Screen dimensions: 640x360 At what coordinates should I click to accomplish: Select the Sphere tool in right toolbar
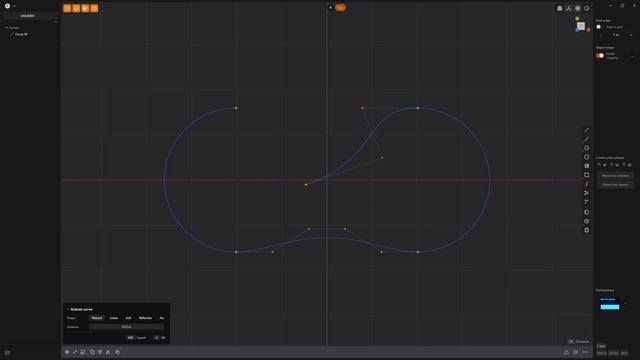click(587, 212)
